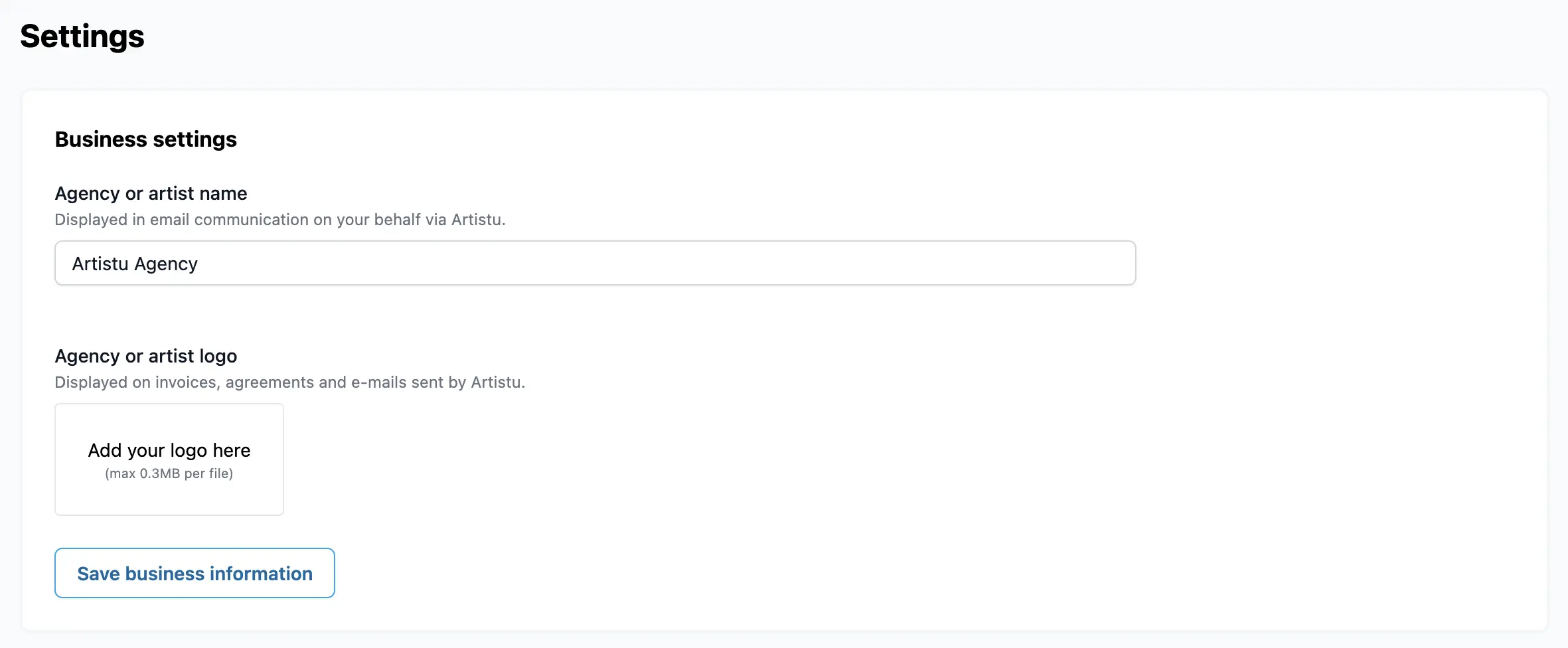Click the "Displayed on invoices" helper line
The width and height of the screenshot is (1568, 648).
(289, 382)
